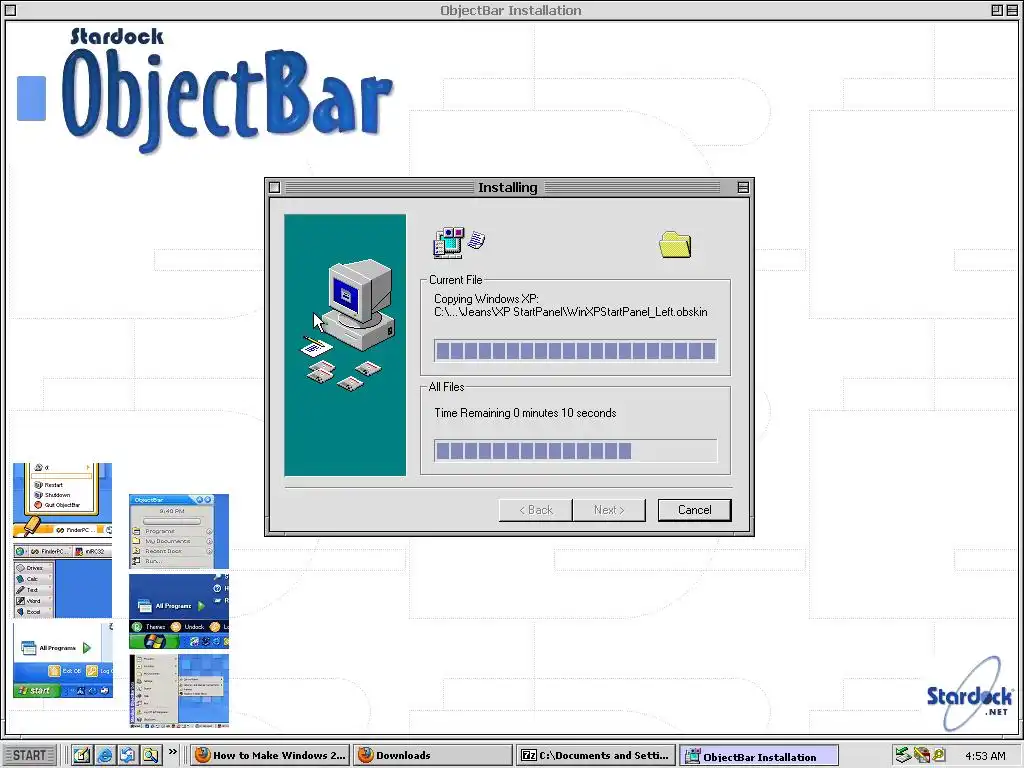Image resolution: width=1024 pixels, height=768 pixels.
Task: Click Firefox icon on Downloads taskbar item
Action: pyautogui.click(x=366, y=755)
